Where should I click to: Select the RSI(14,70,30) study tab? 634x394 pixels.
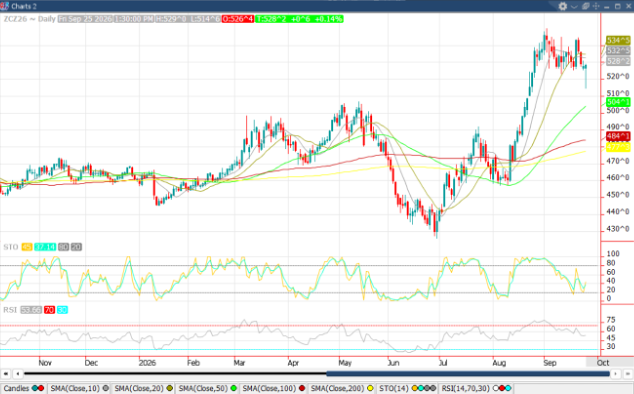(x=476, y=388)
